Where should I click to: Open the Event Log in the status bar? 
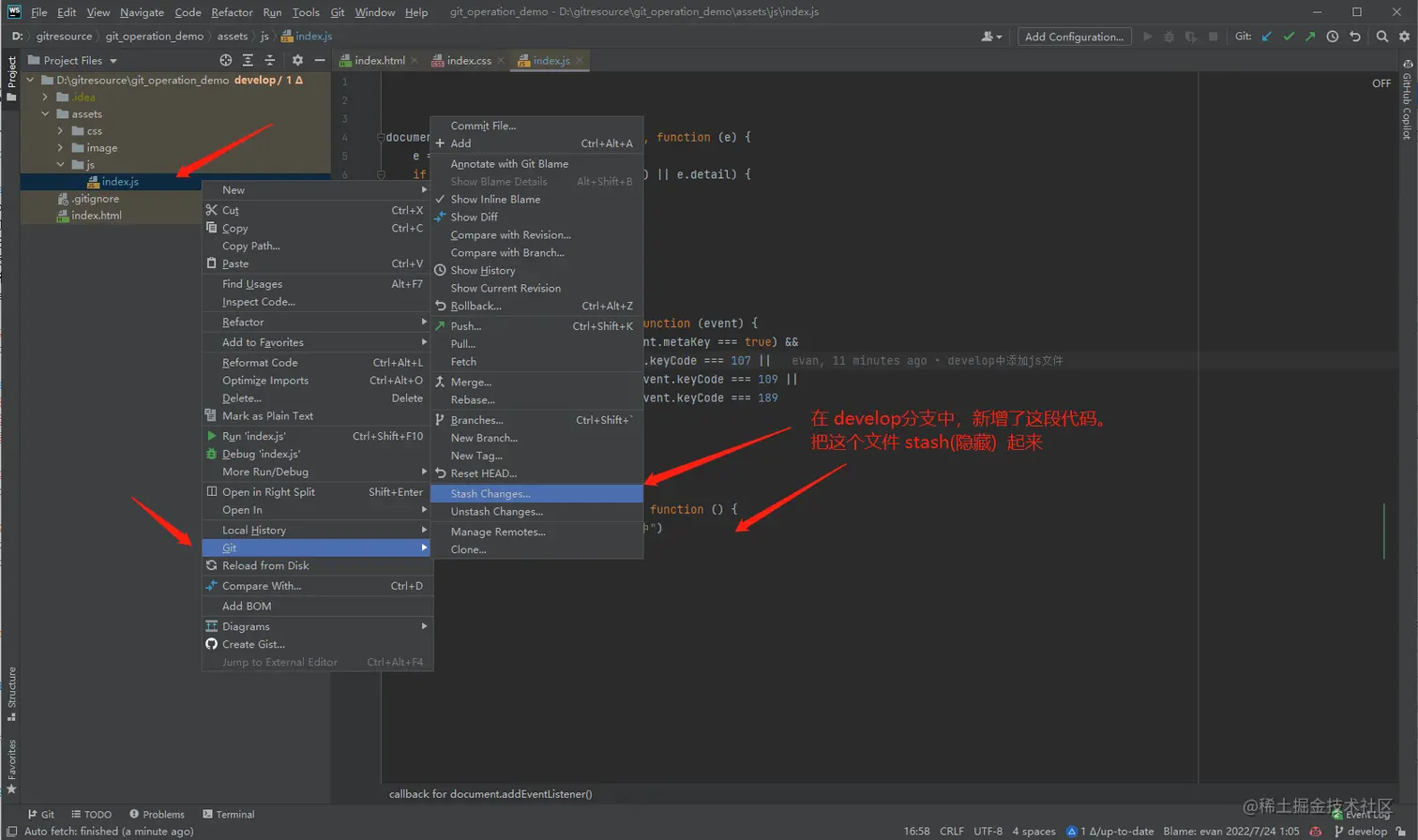coord(1362,815)
